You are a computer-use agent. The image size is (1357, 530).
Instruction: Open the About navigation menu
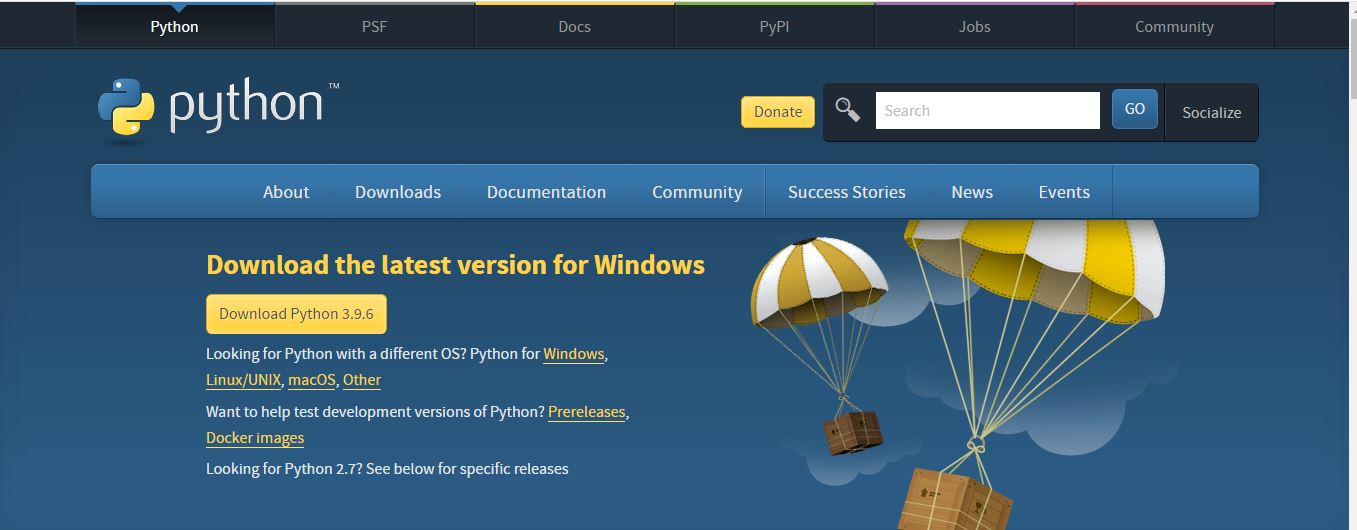point(286,192)
